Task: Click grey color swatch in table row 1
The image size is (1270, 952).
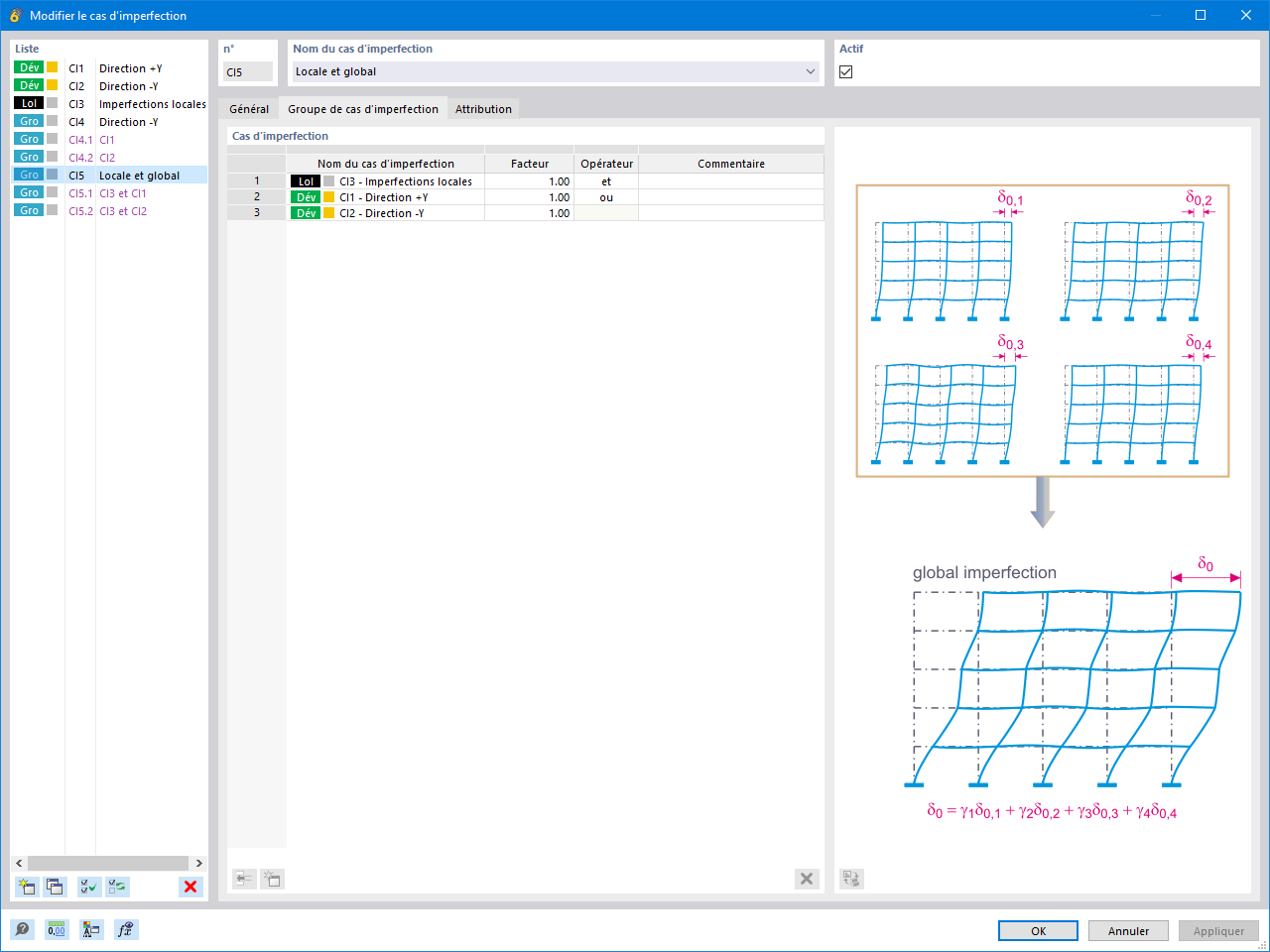Action: 329,181
